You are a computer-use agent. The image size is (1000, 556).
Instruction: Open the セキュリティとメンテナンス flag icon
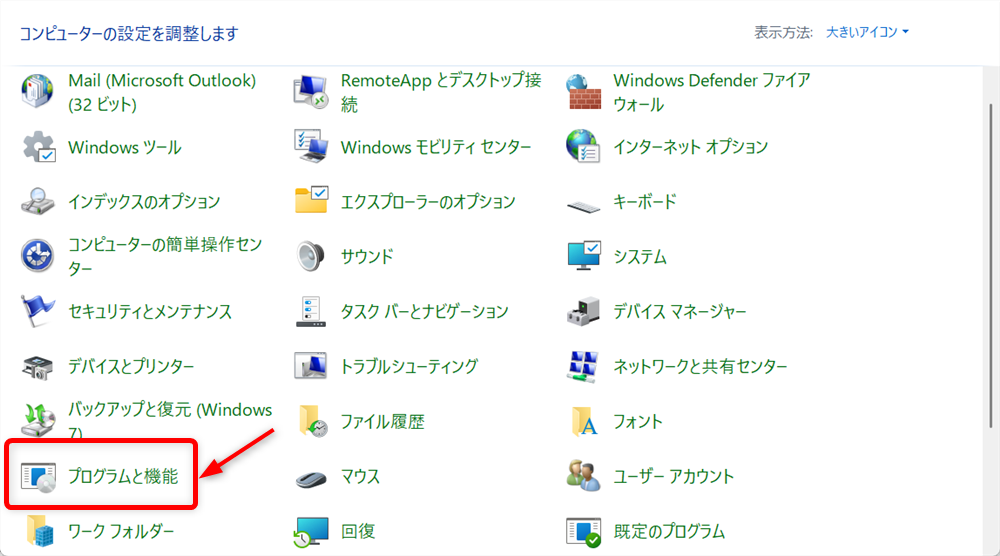37,311
